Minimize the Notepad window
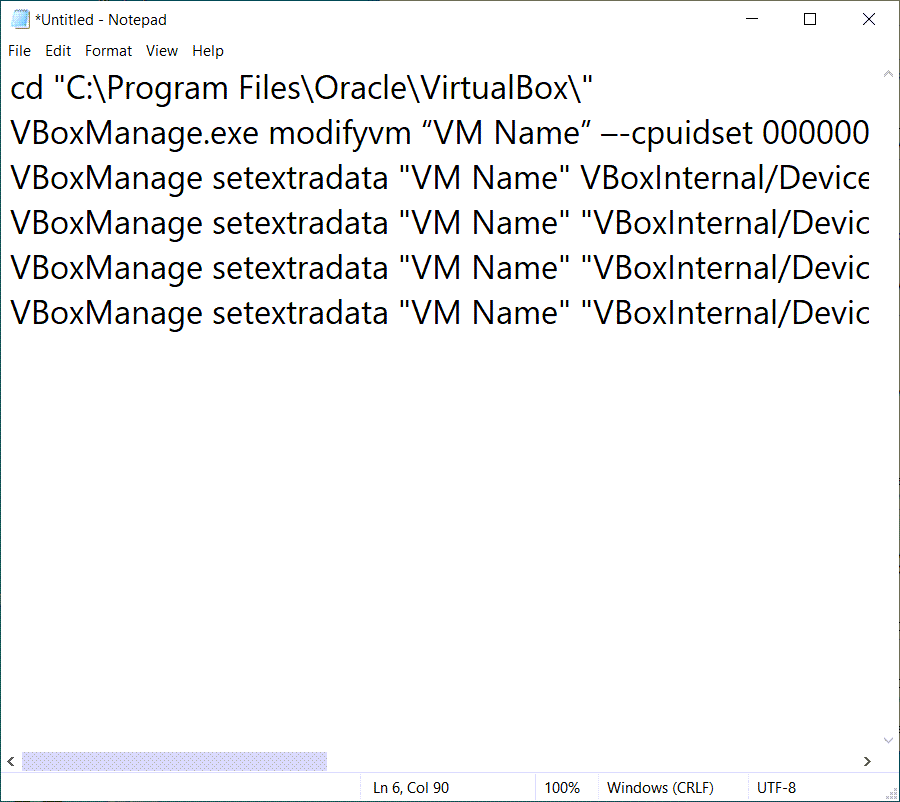The width and height of the screenshot is (900, 802). pos(752,20)
